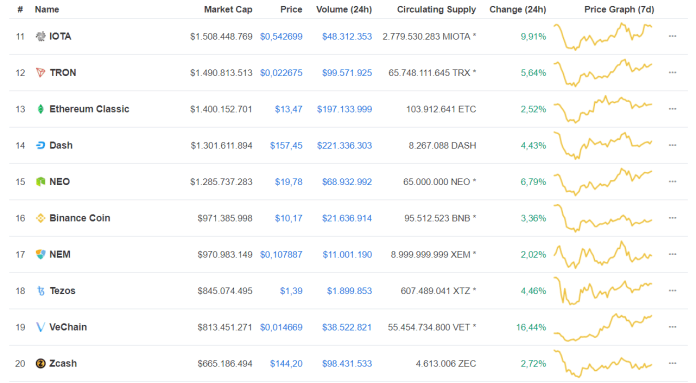
Task: Click the IOTA coin logo icon
Action: 40,36
